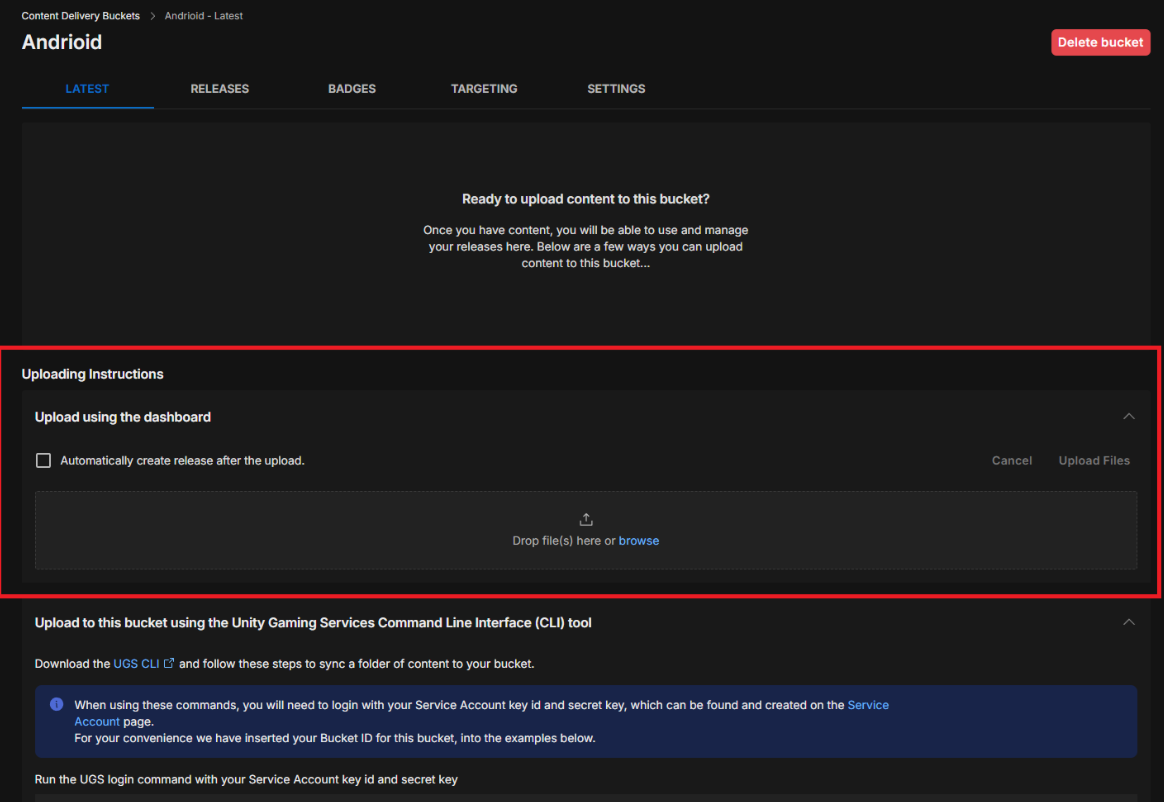Open the SETTINGS tab
Screen dimensions: 1164x802
click(x=616, y=88)
